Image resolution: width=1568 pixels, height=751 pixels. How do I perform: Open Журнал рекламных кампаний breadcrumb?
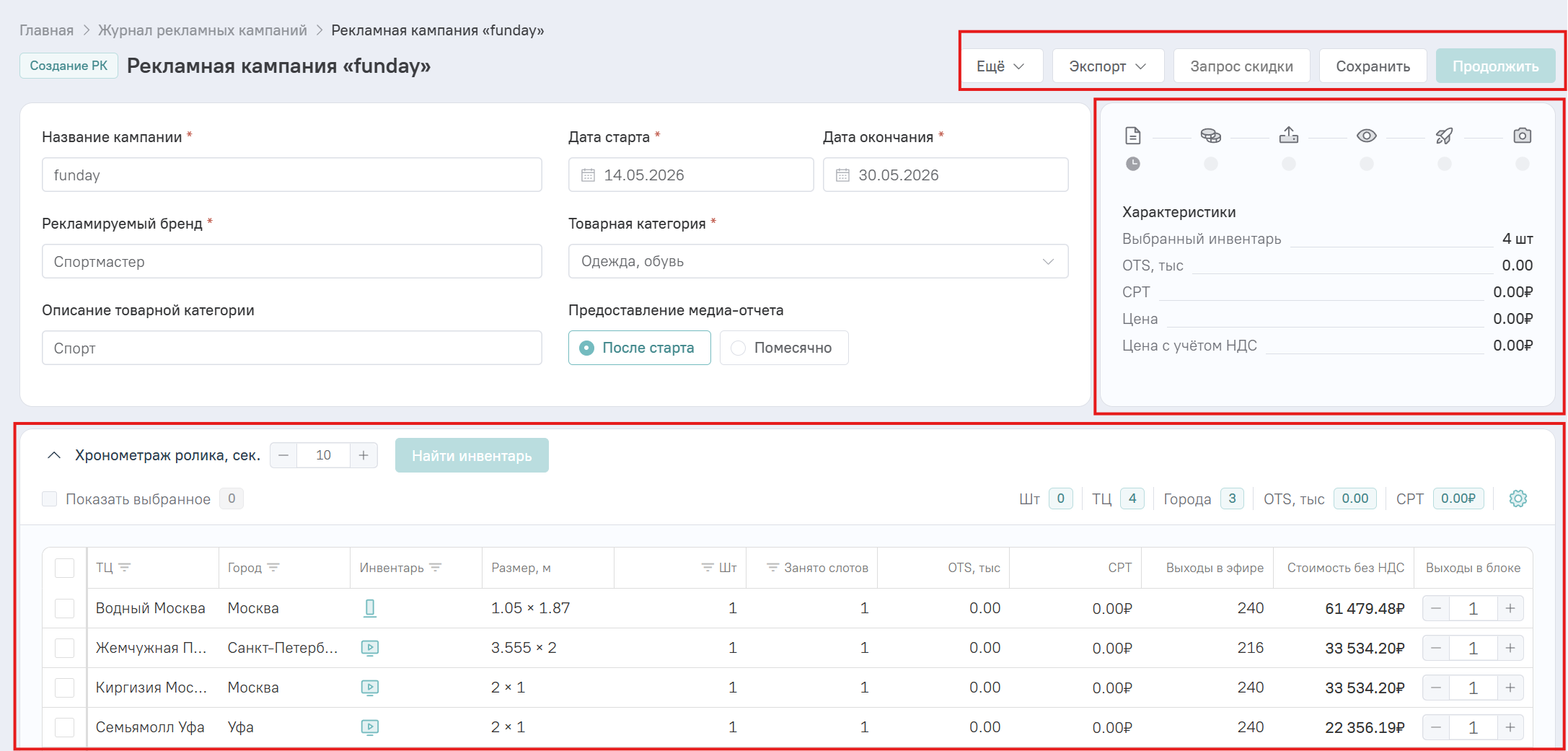click(203, 30)
